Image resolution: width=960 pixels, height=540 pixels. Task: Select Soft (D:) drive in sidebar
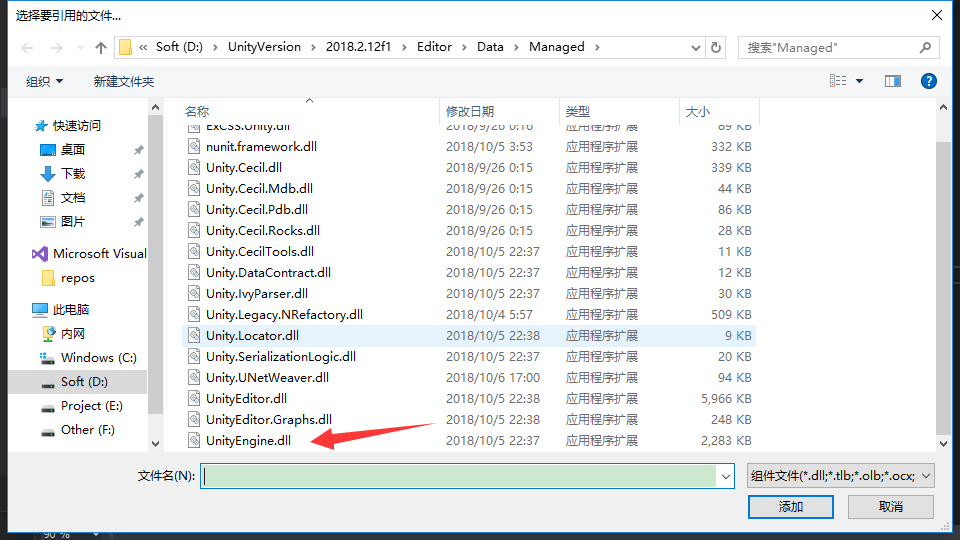pyautogui.click(x=78, y=382)
